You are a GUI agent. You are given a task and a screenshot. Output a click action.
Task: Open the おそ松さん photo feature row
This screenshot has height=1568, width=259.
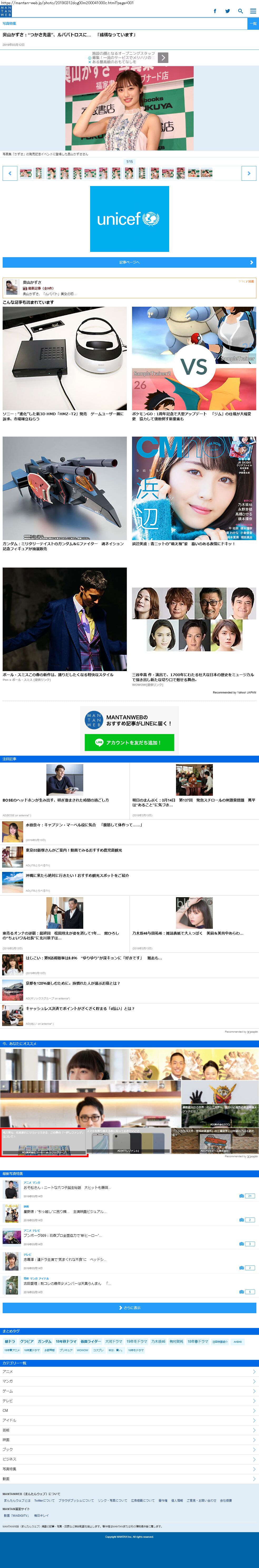[130, 1189]
